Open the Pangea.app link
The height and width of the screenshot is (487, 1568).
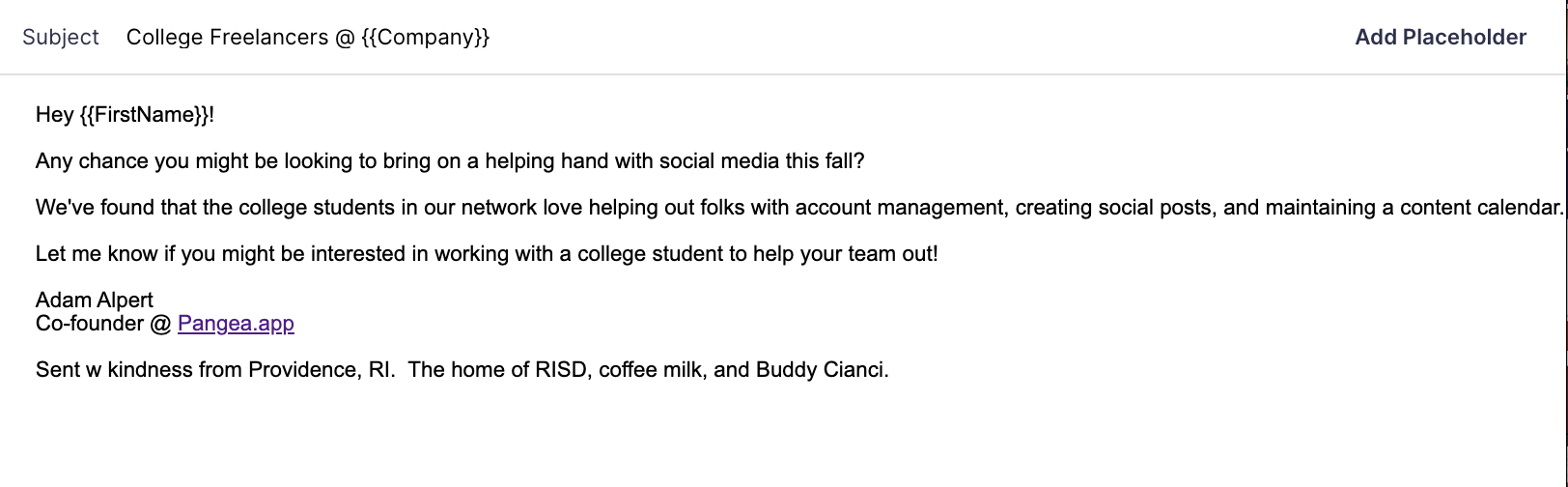[x=236, y=324]
